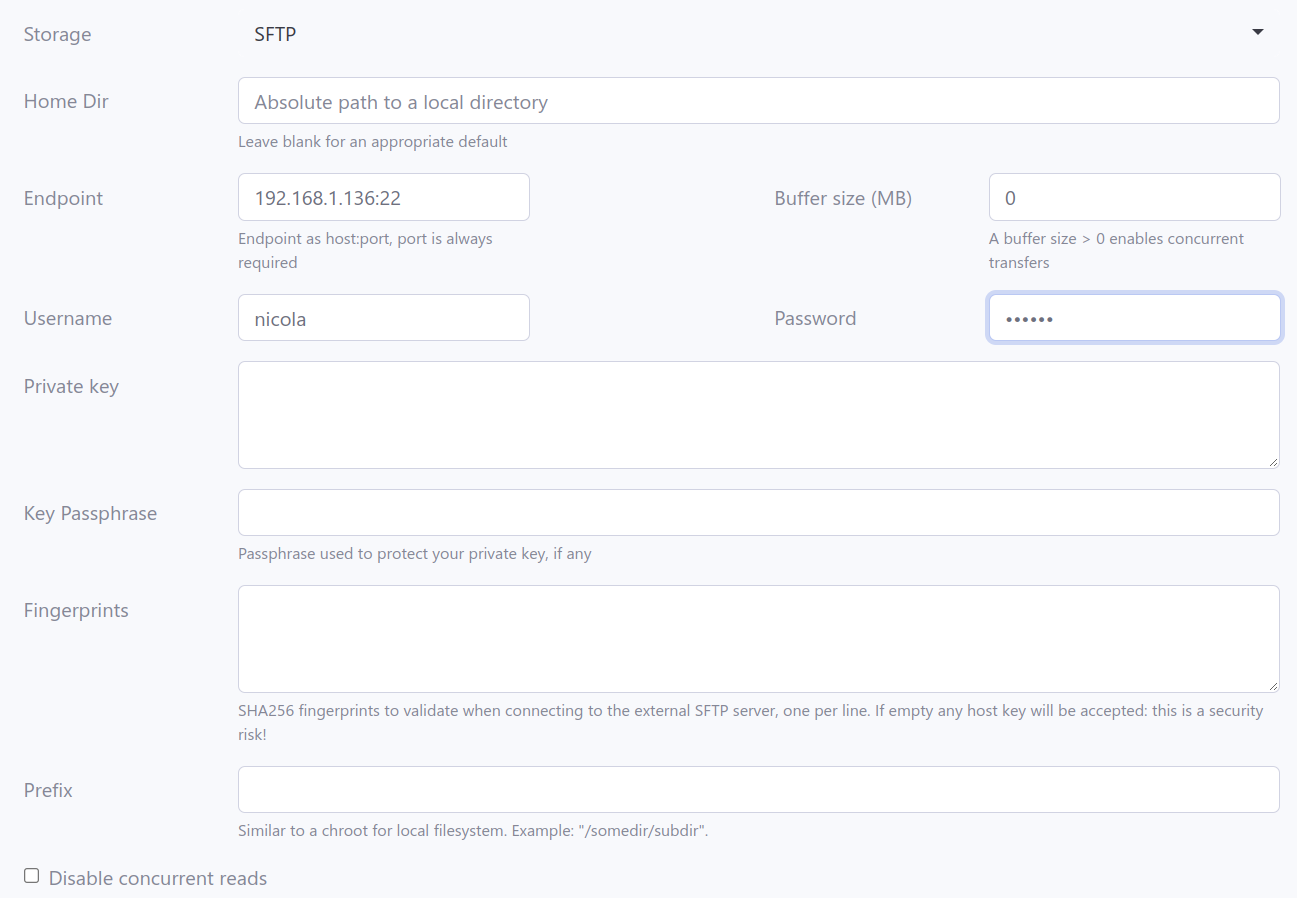Screen dimensions: 1297x898
Task: Click the dropdown caret next to SFTP
Action: tap(1257, 31)
